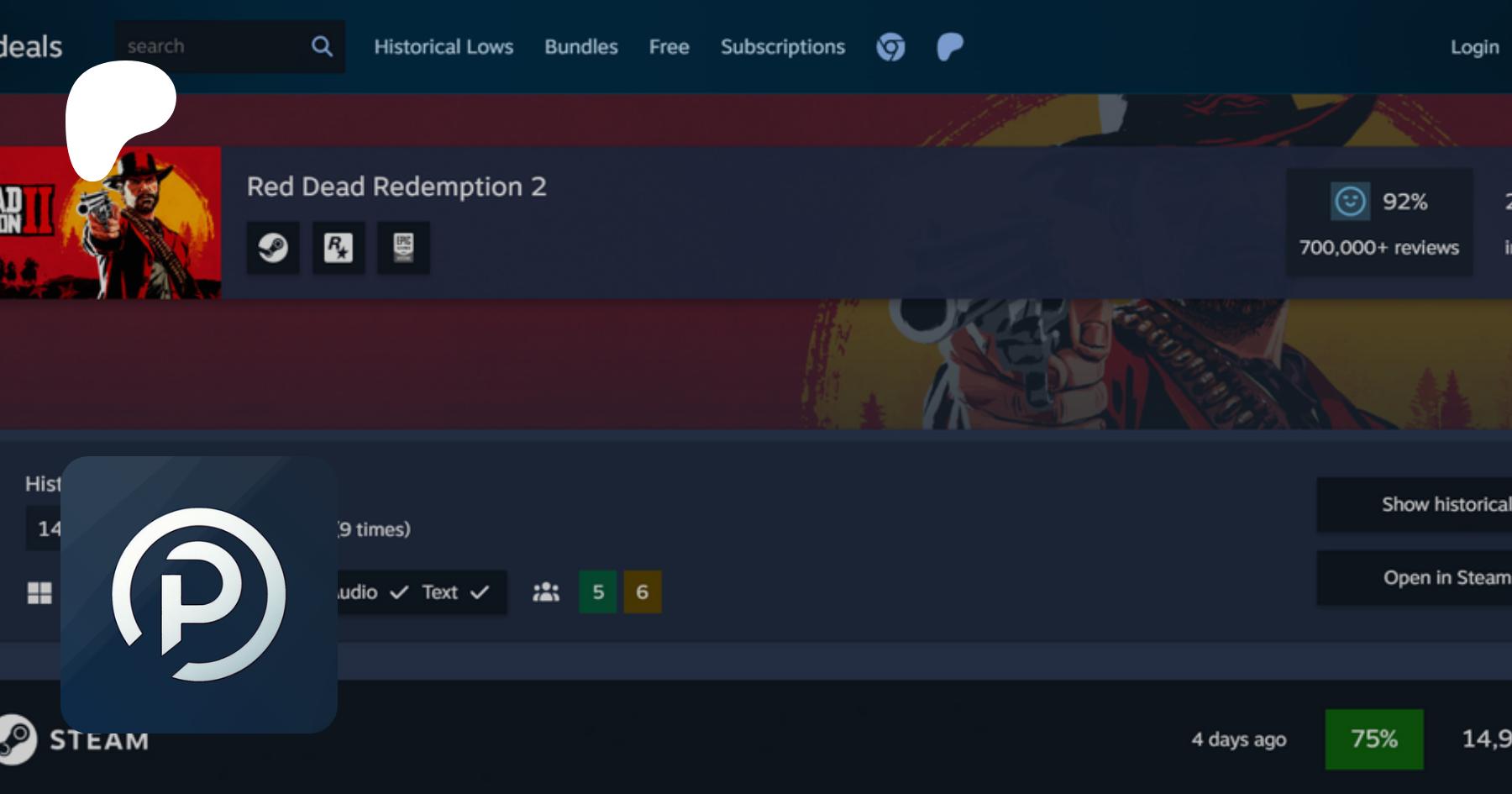Click the Login link
The height and width of the screenshot is (794, 1512).
[x=1474, y=47]
